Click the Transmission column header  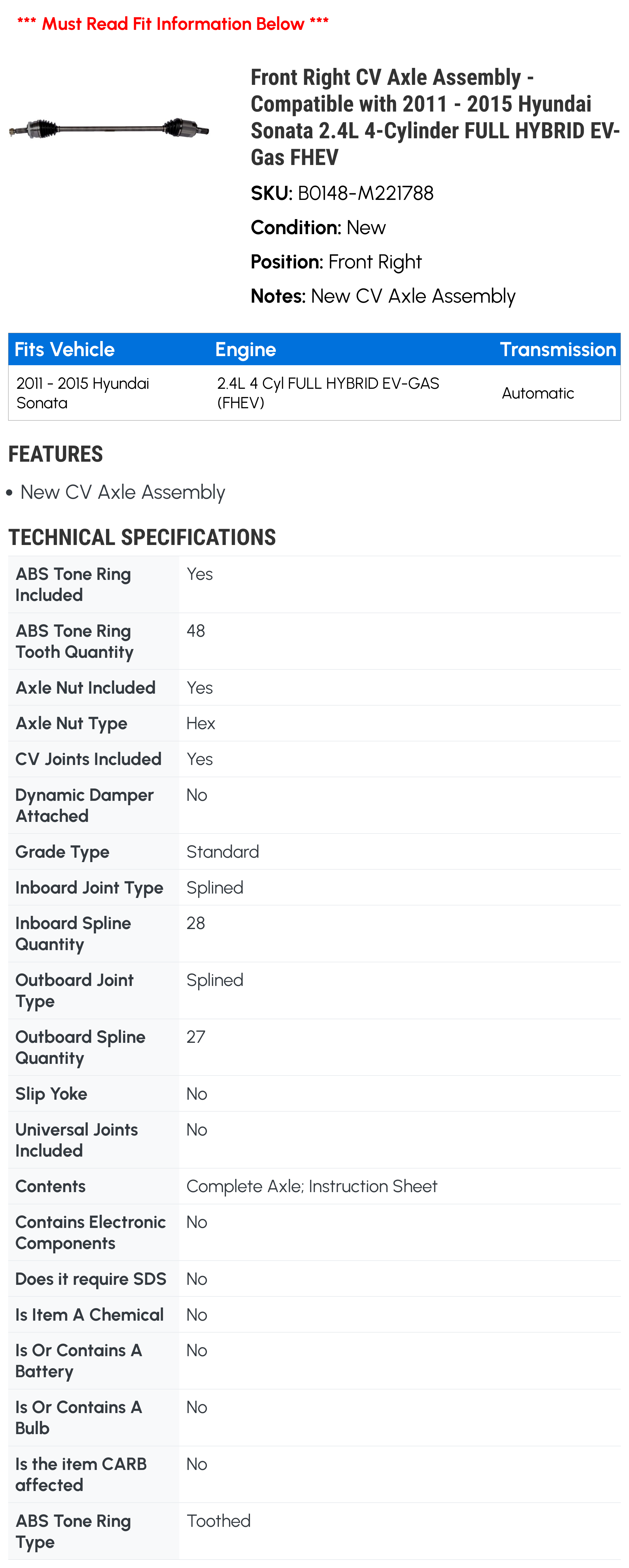[x=558, y=349]
